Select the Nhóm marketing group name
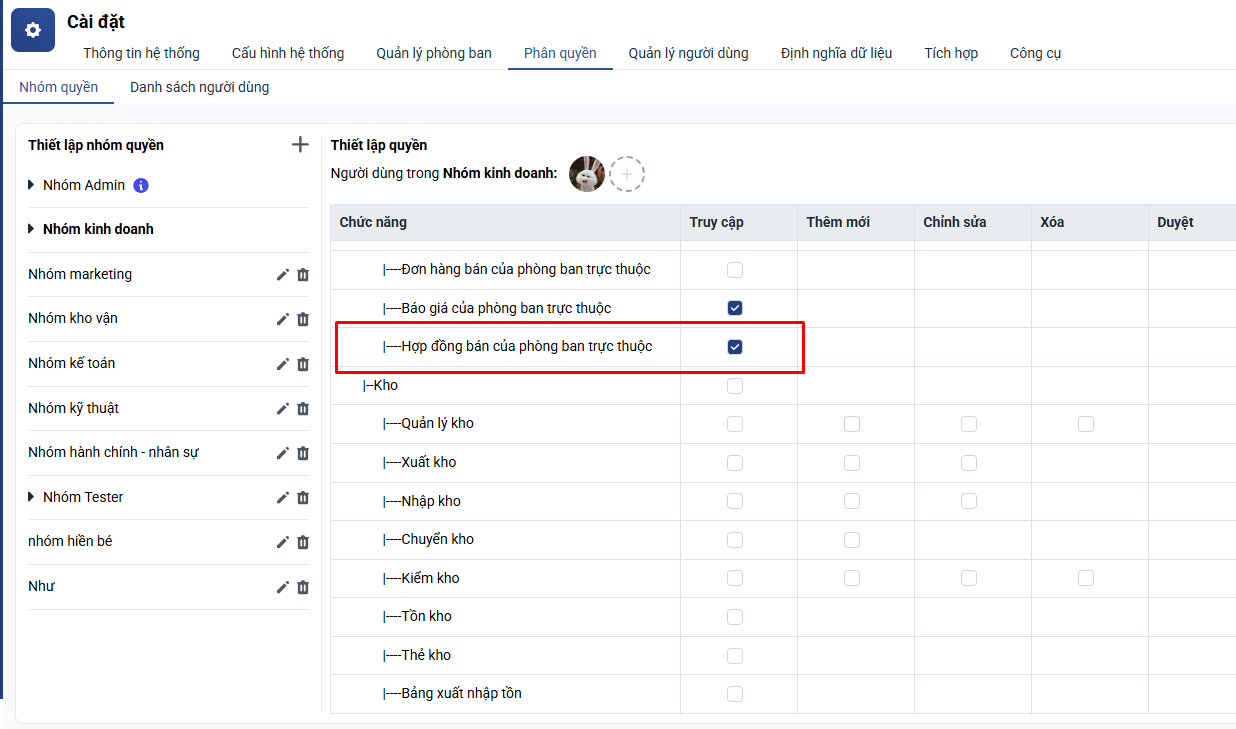This screenshot has height=729, width=1236. pyautogui.click(x=80, y=274)
